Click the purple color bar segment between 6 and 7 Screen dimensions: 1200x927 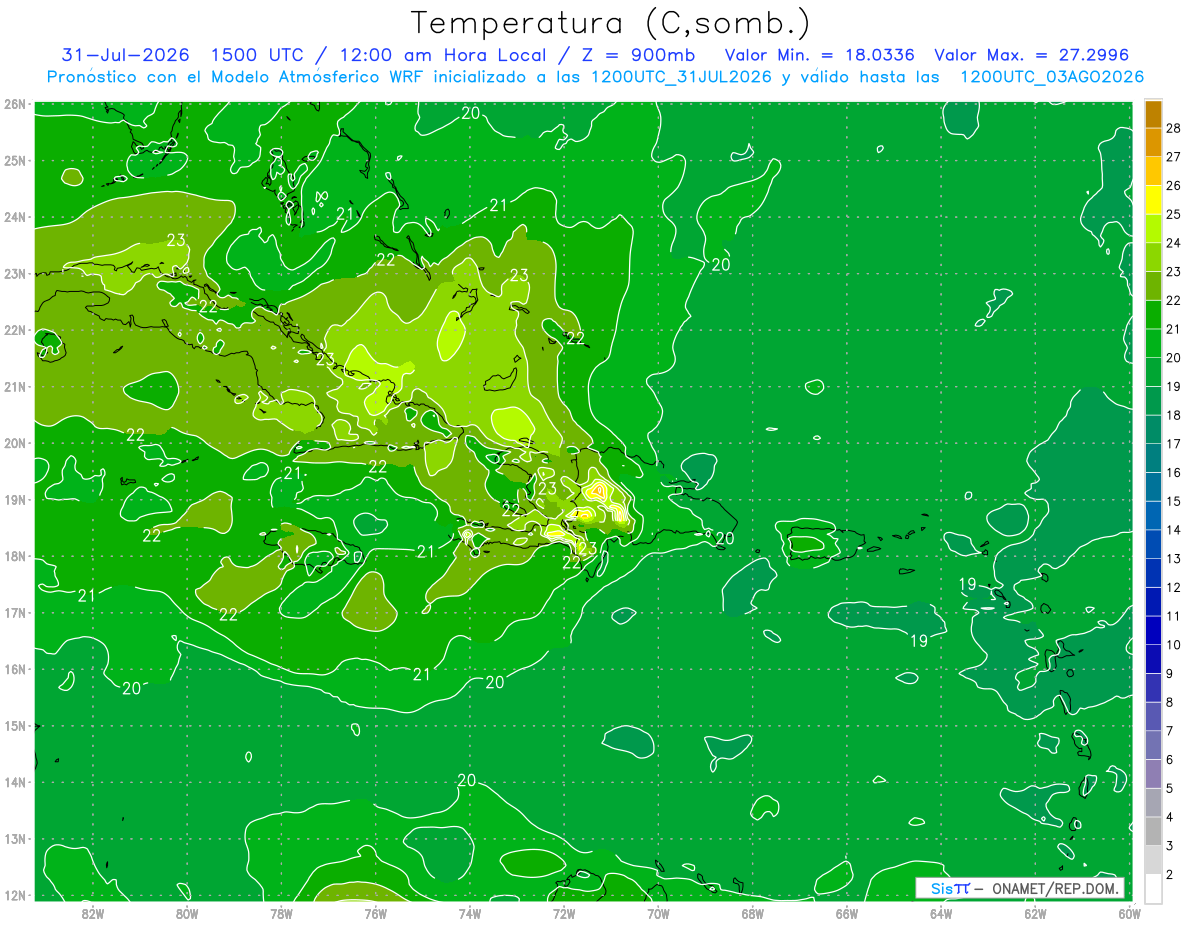pos(1153,745)
